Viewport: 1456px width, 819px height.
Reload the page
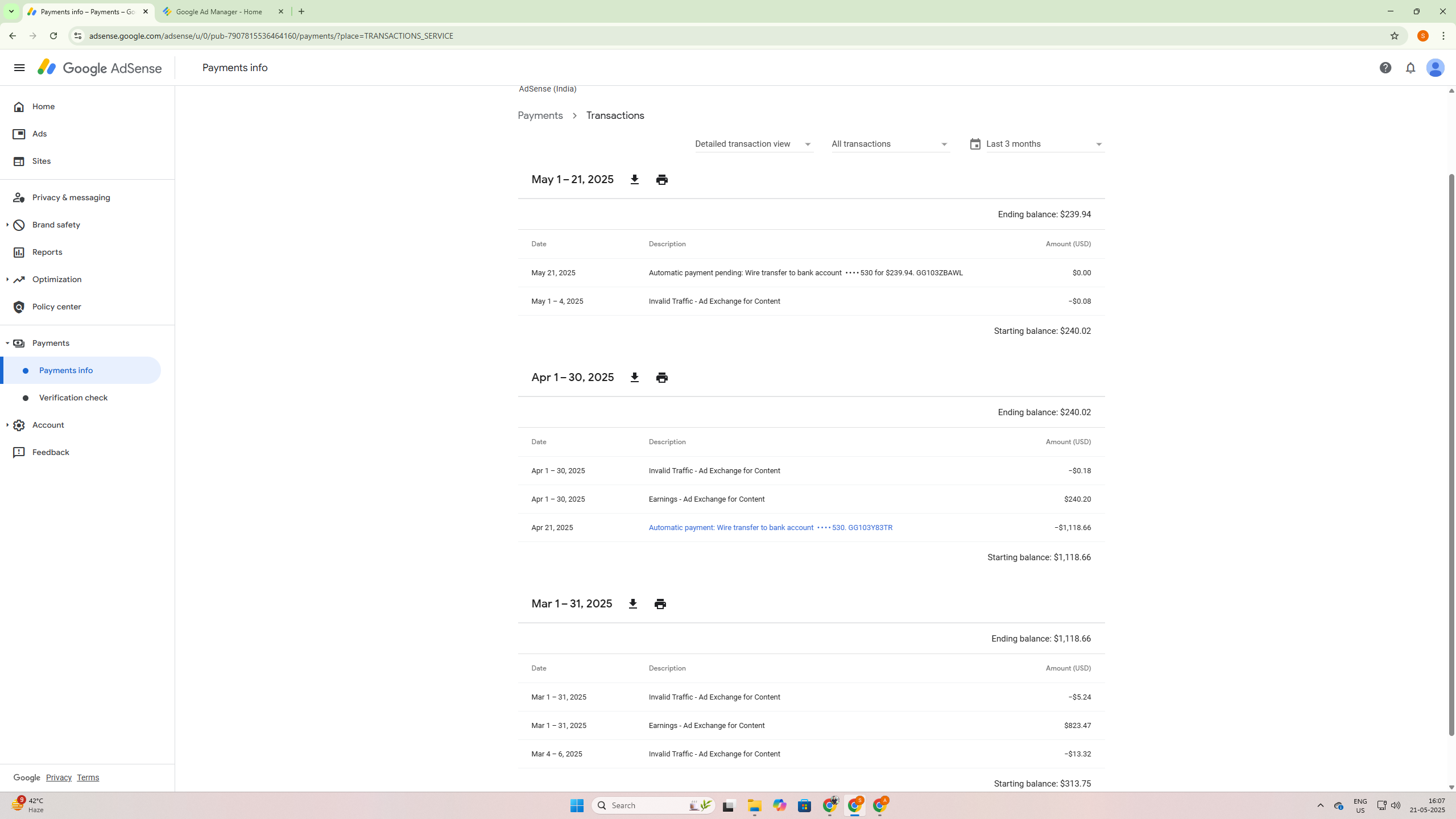point(53,36)
